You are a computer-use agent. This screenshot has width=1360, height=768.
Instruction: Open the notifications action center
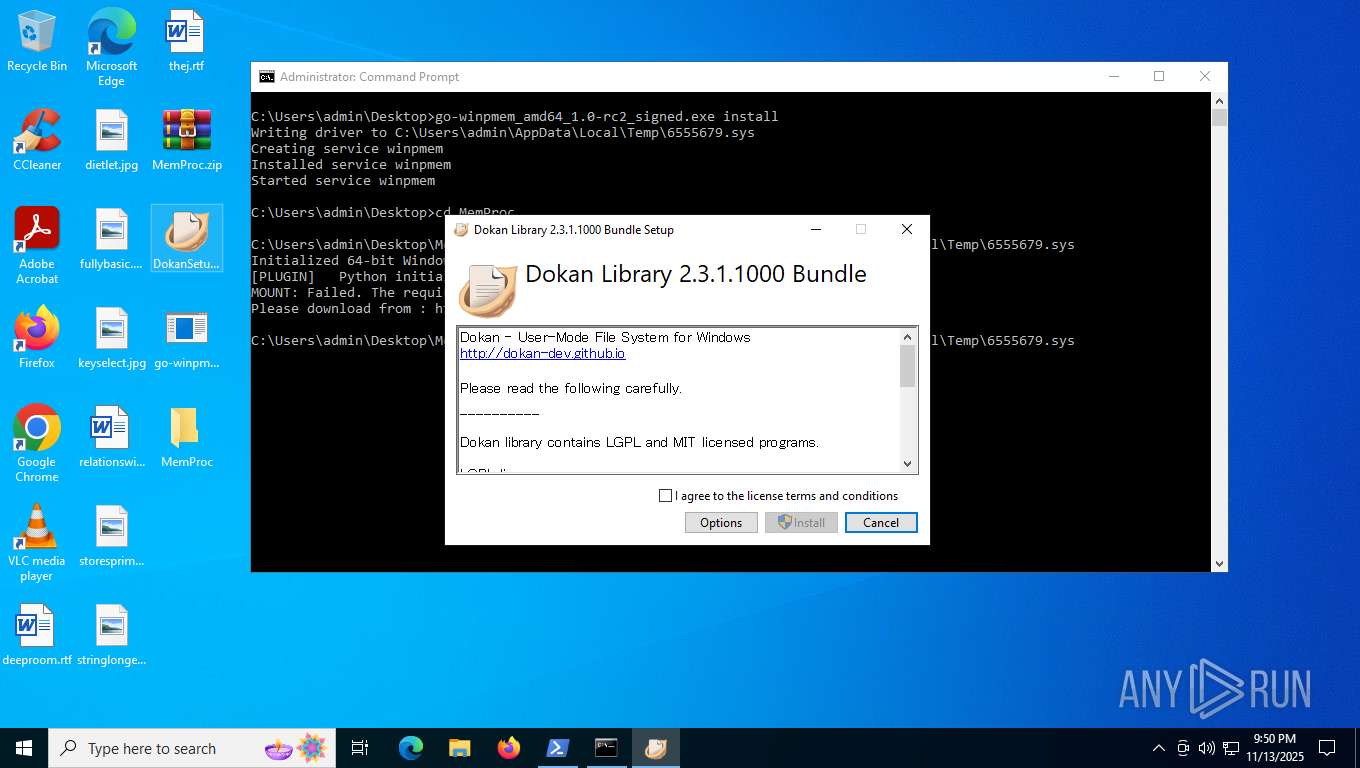1327,748
